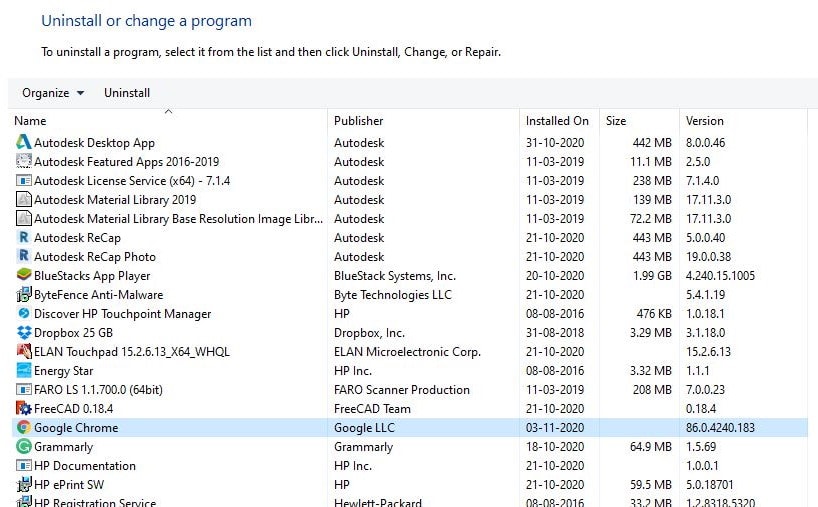Select the HP Documentation entry name

85,466
